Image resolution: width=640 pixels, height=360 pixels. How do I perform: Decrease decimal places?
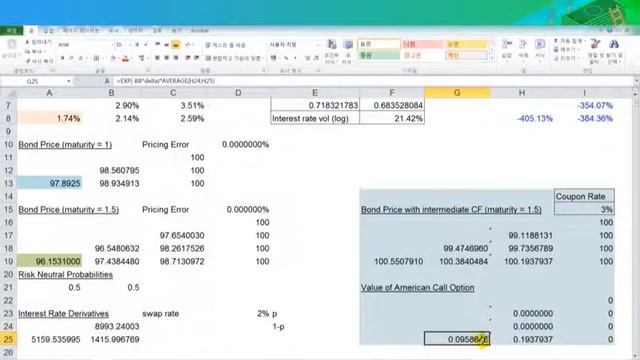click(x=316, y=58)
